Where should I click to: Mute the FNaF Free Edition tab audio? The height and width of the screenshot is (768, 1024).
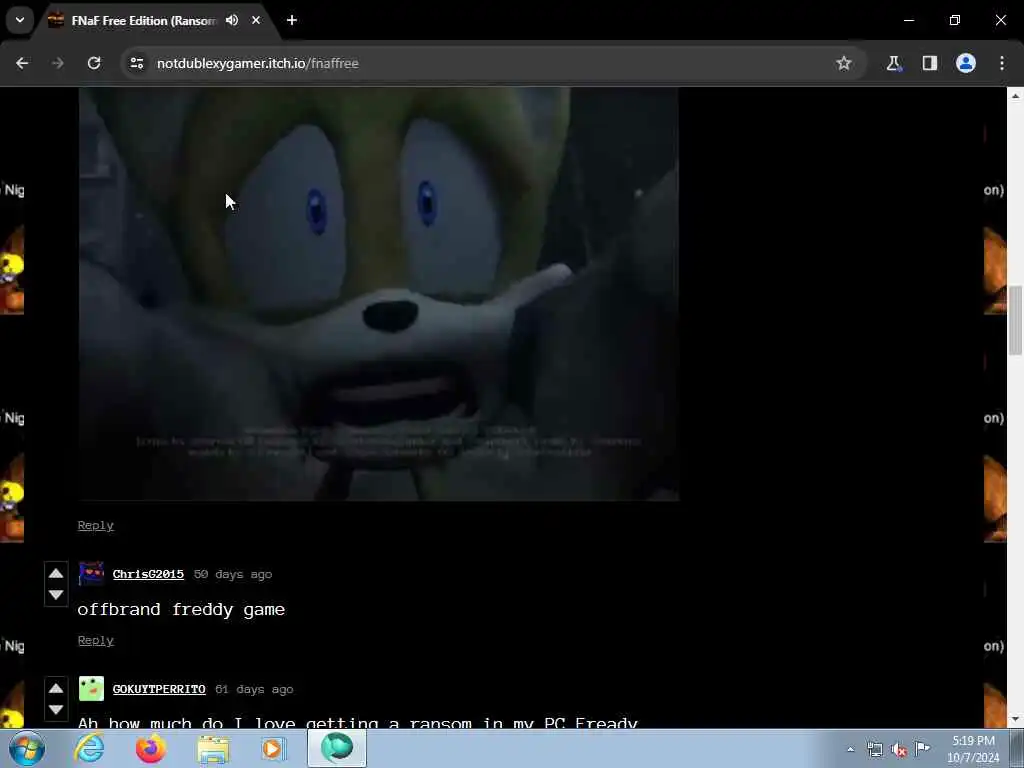pyautogui.click(x=232, y=20)
